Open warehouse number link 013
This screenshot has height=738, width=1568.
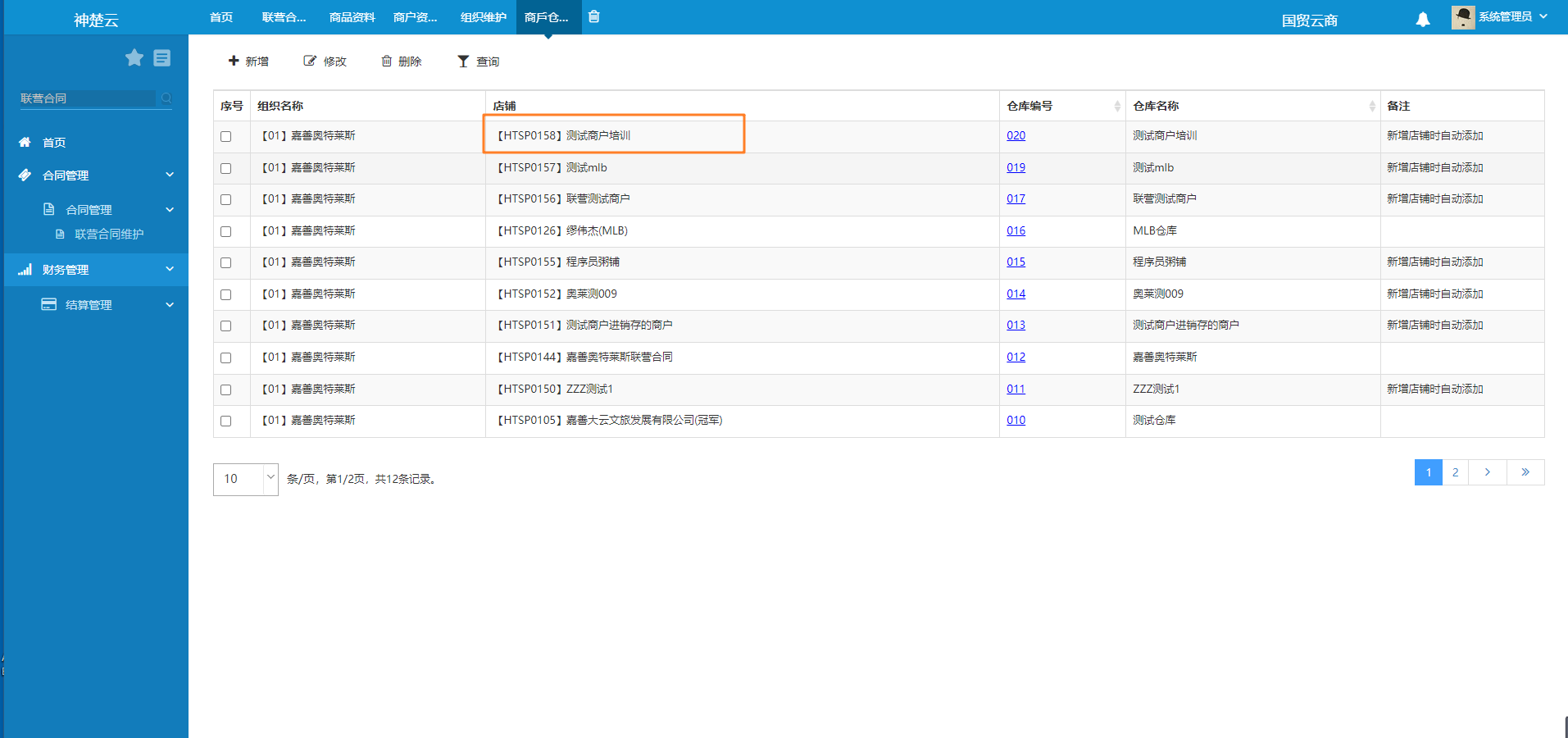[x=1016, y=325]
